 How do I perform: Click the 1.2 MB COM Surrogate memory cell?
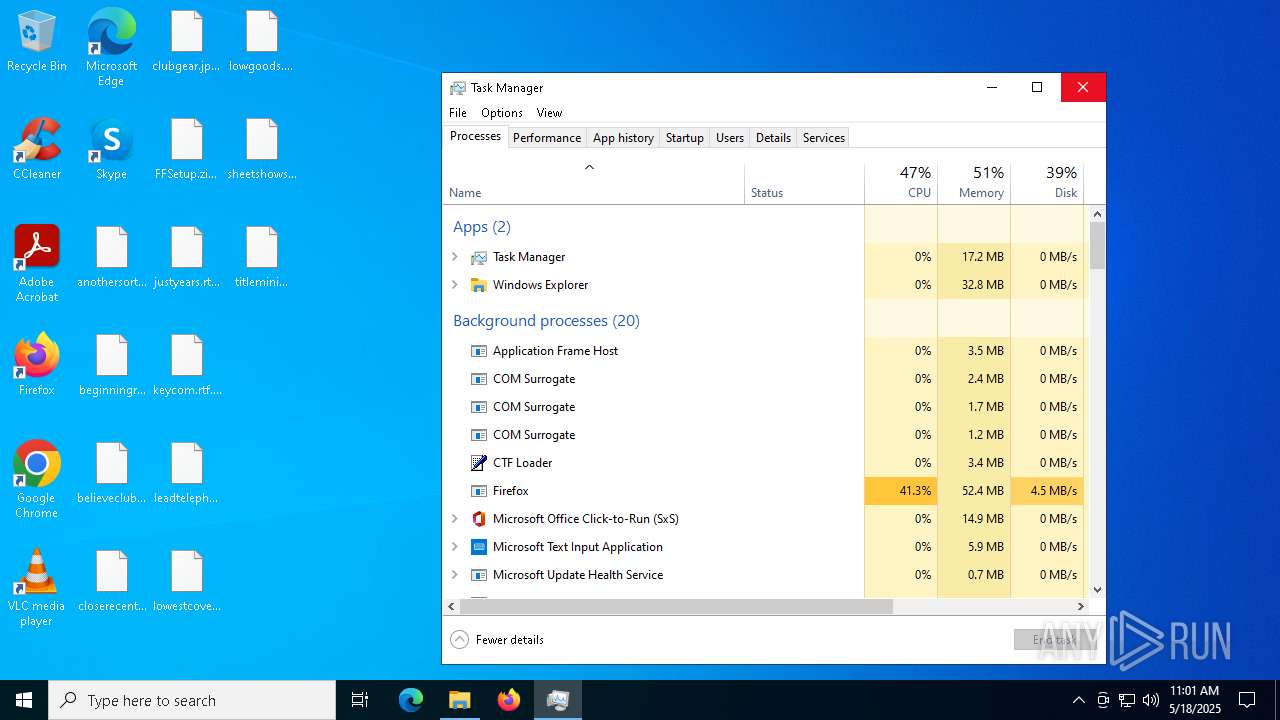tap(974, 435)
